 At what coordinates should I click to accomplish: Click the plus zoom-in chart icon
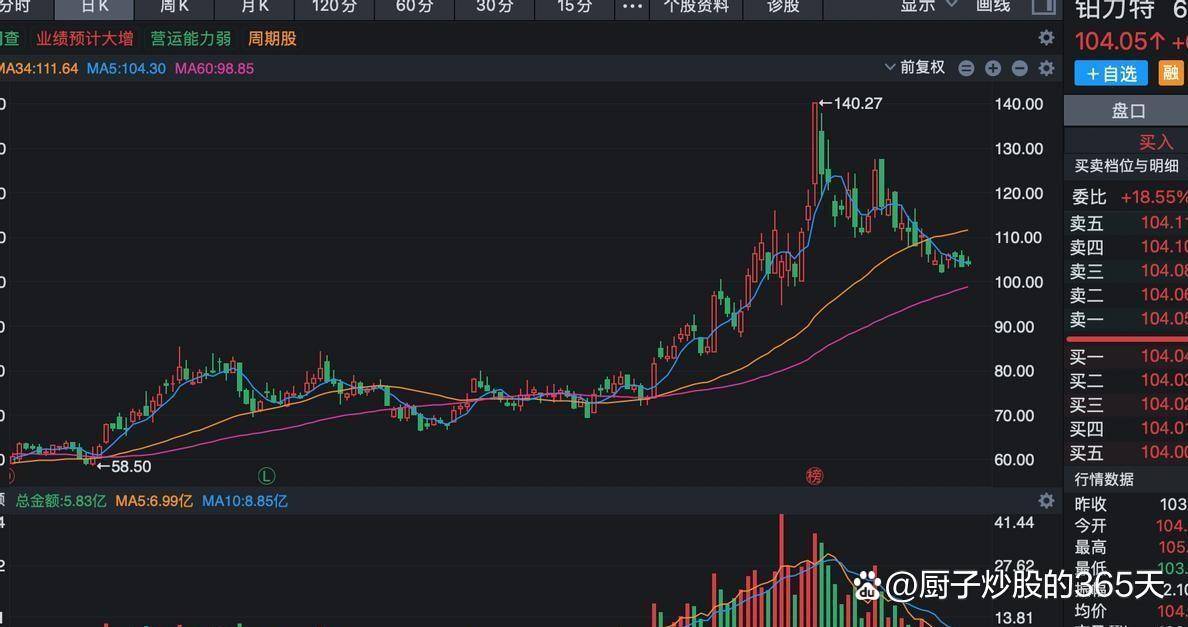[x=992, y=68]
